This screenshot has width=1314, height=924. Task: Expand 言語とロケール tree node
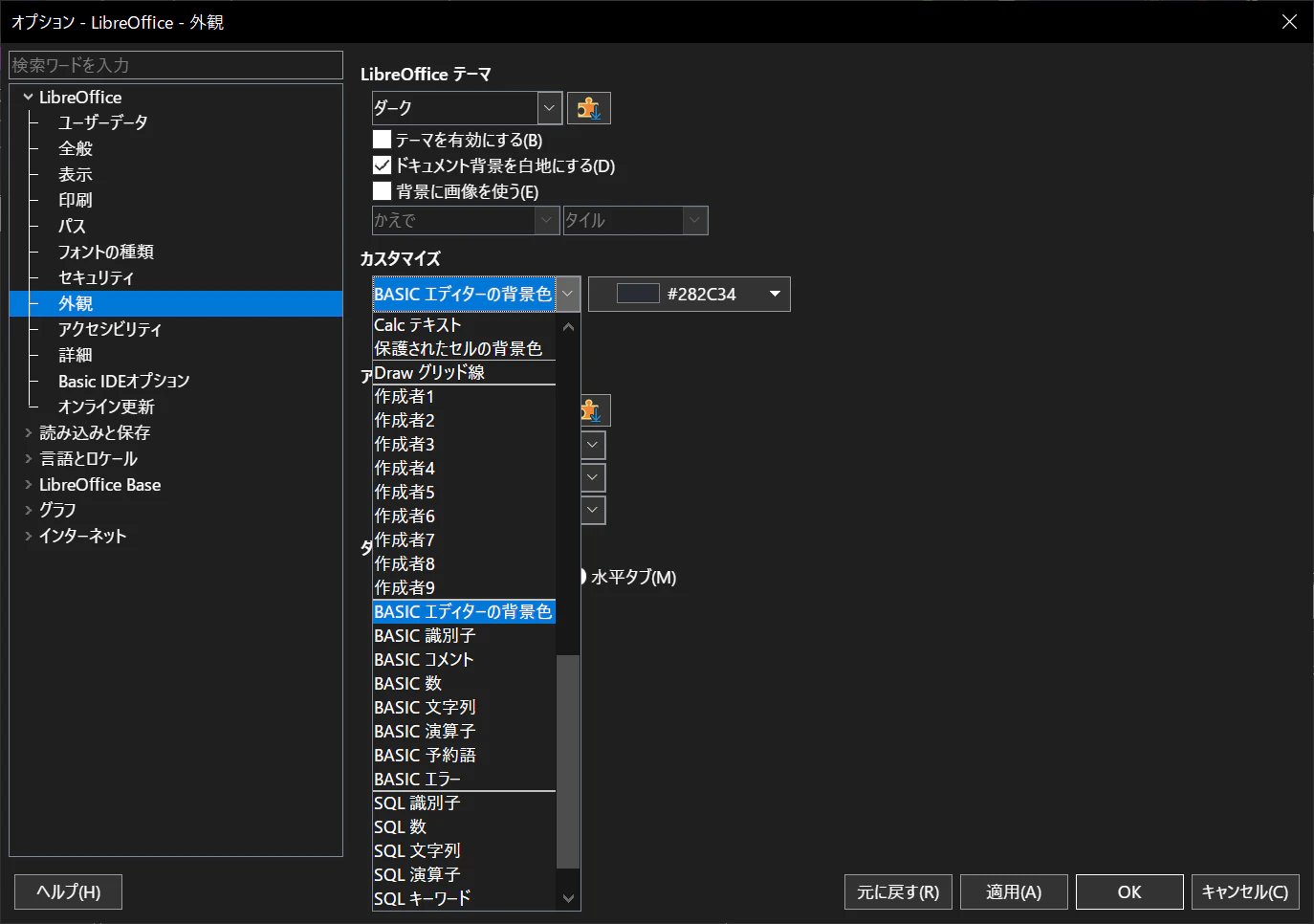point(29,458)
